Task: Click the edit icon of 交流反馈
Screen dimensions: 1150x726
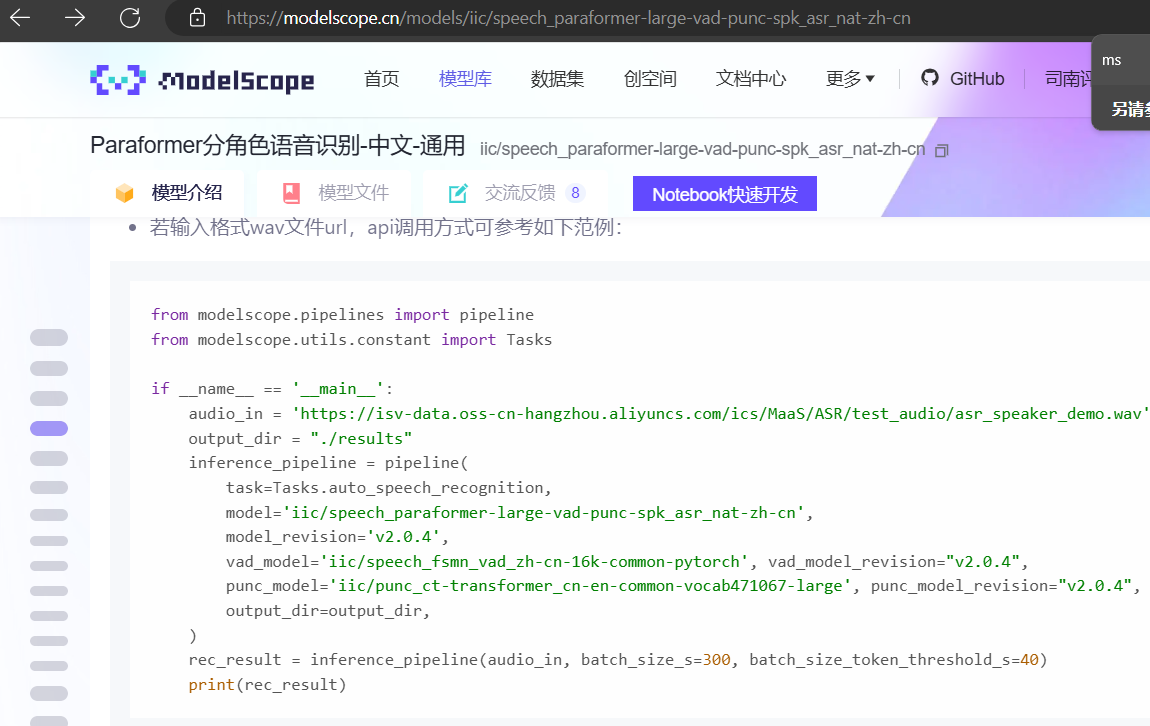Action: pos(458,193)
